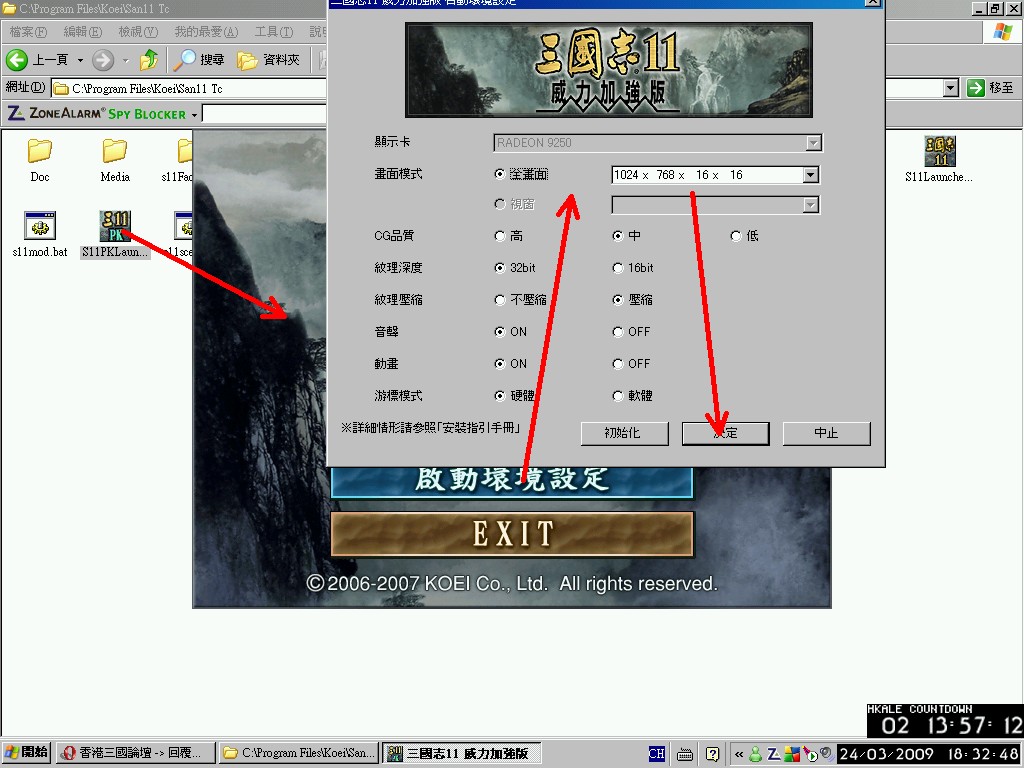Open the back history dropdown arrow

(80, 61)
